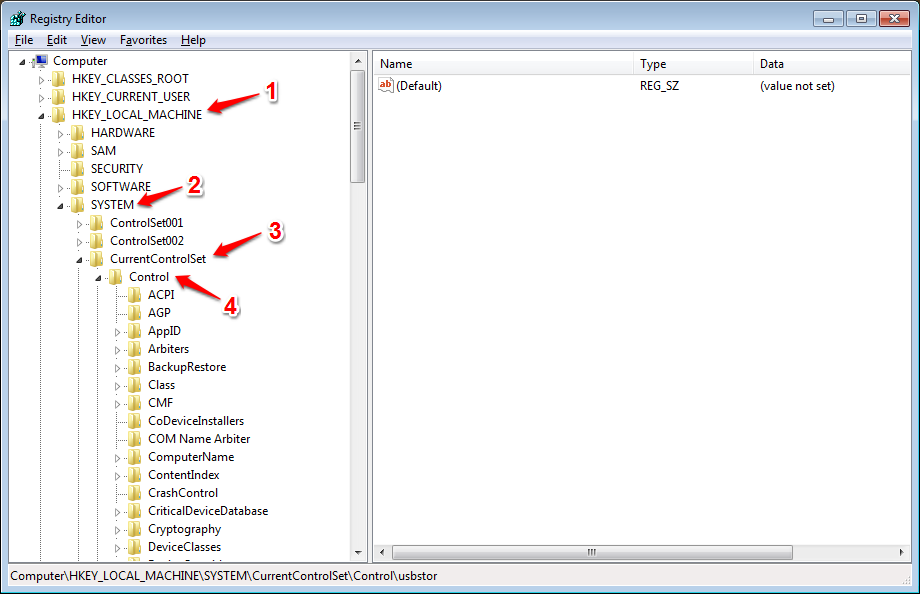The image size is (920, 594).
Task: Minimize the Registry Editor window
Action: point(828,19)
